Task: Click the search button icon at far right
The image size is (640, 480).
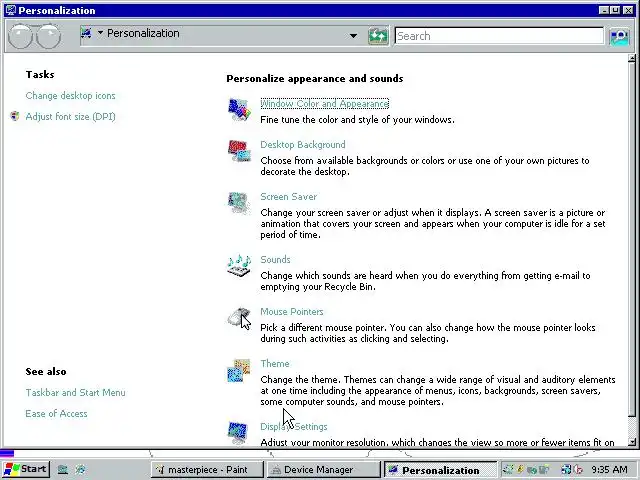Action: pyautogui.click(x=619, y=36)
